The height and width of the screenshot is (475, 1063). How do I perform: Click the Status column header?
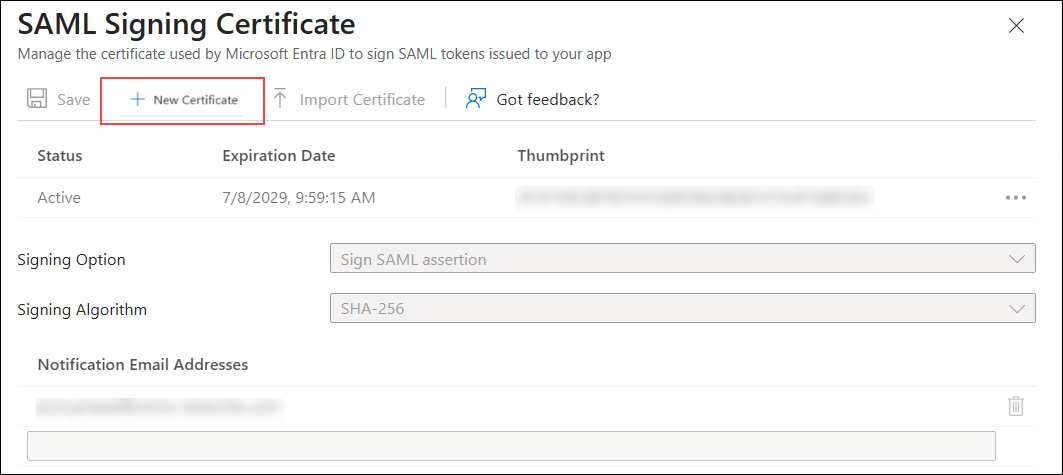pos(60,156)
